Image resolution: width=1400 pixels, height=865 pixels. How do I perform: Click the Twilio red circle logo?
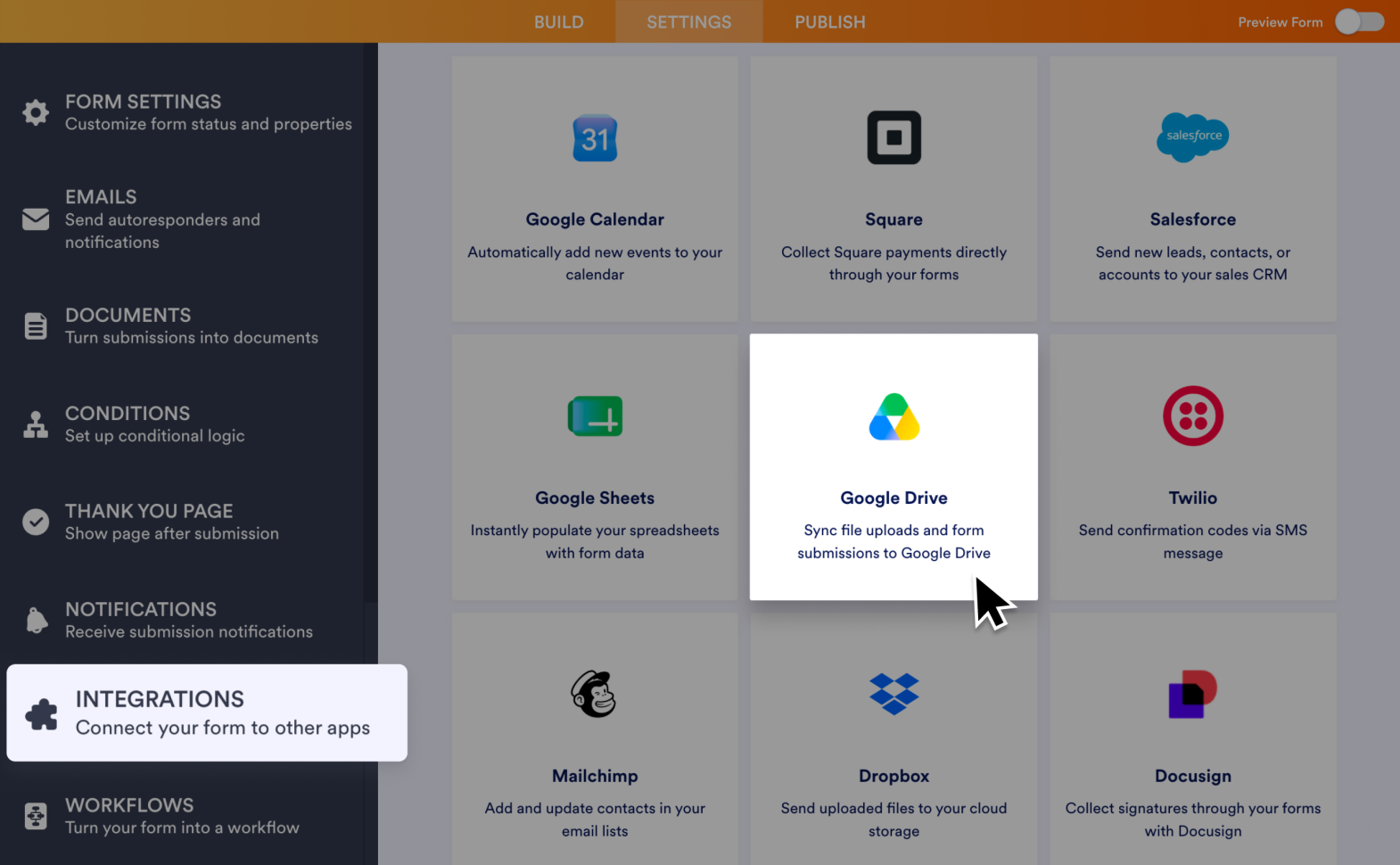1192,416
